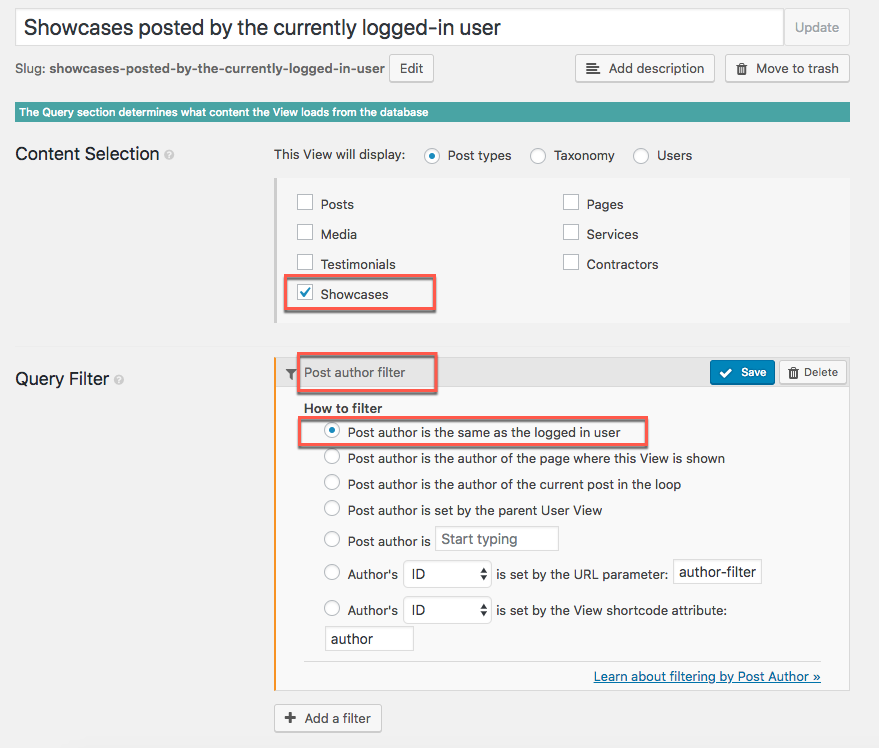Screen dimensions: 879x748
Task: Click the help icon next to Content Selection
Action: pyautogui.click(x=169, y=155)
